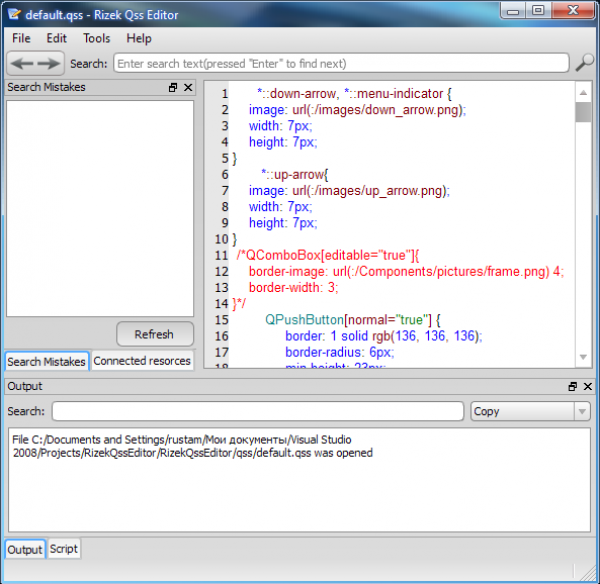Click the main search text field

342,63
